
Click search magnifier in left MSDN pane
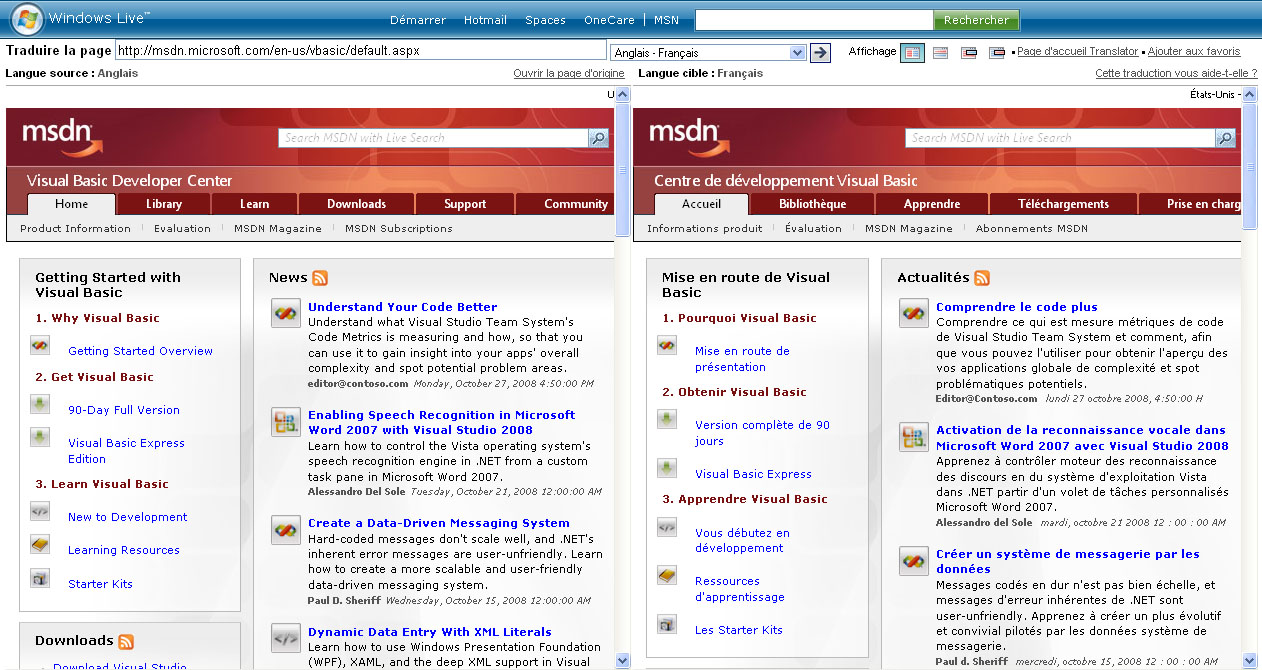pyautogui.click(x=599, y=138)
